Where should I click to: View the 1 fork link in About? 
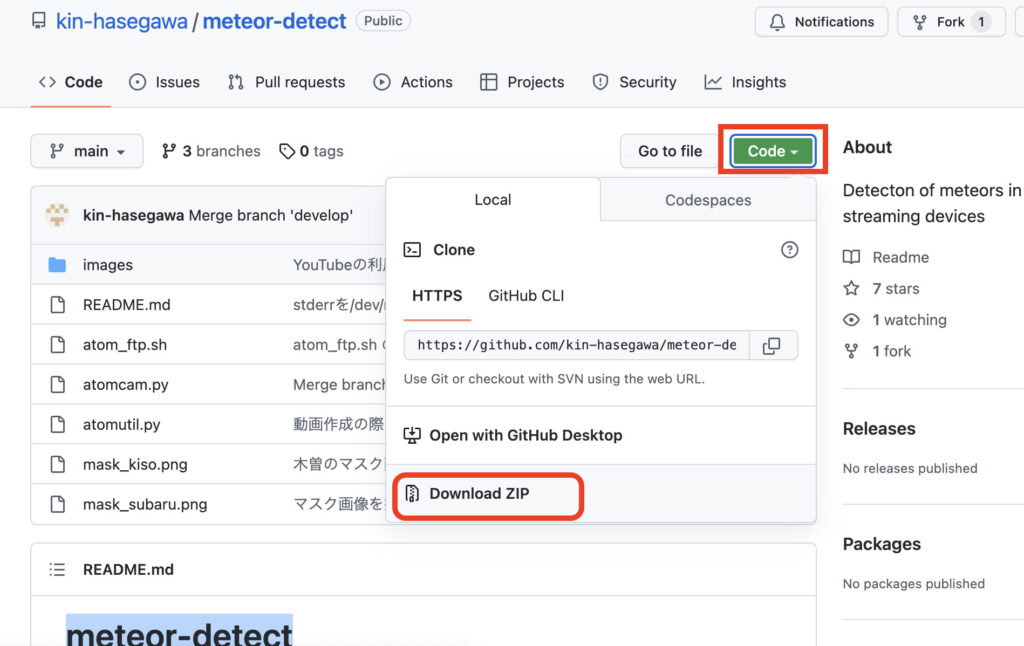[x=892, y=351]
